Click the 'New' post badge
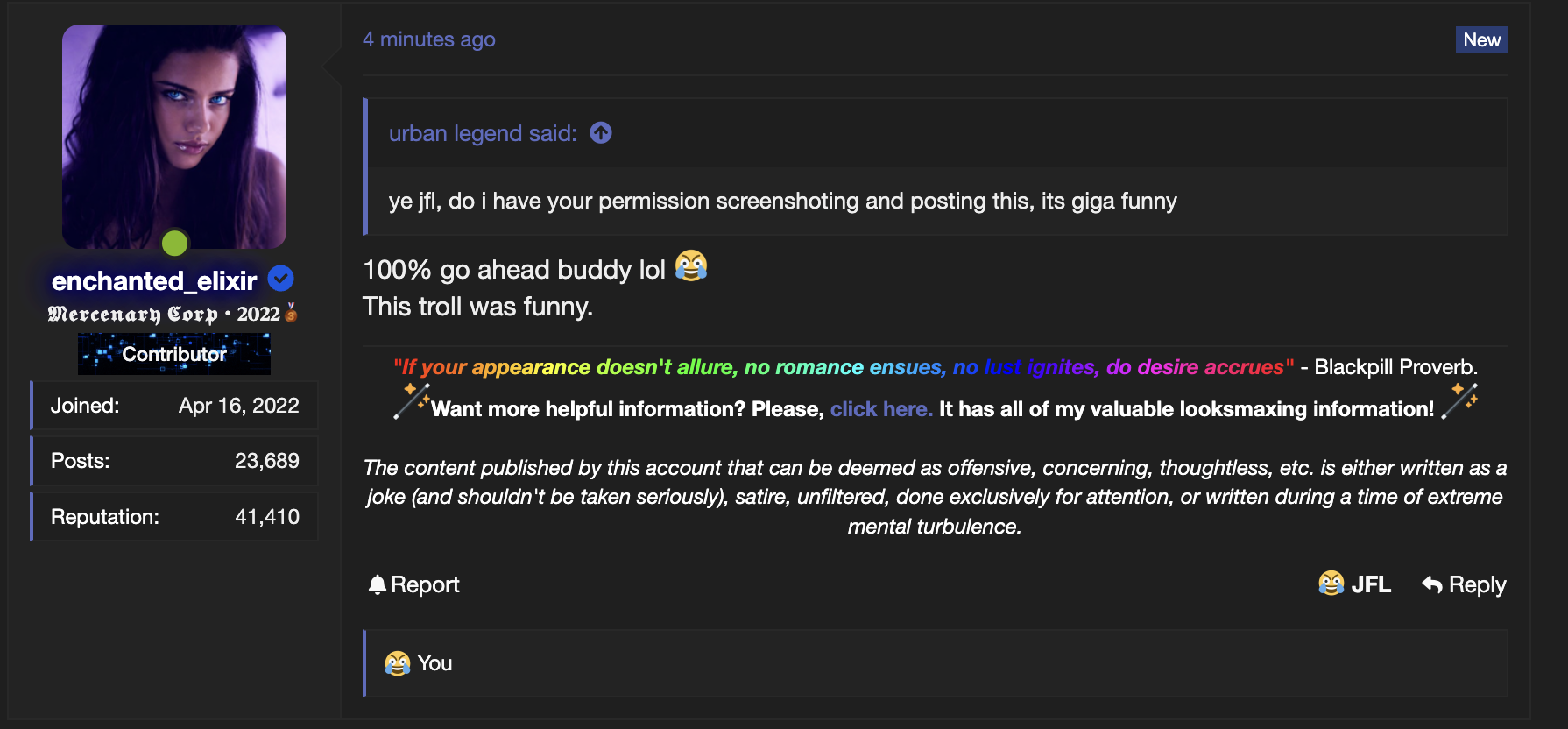This screenshot has width=1568, height=729. [x=1481, y=39]
